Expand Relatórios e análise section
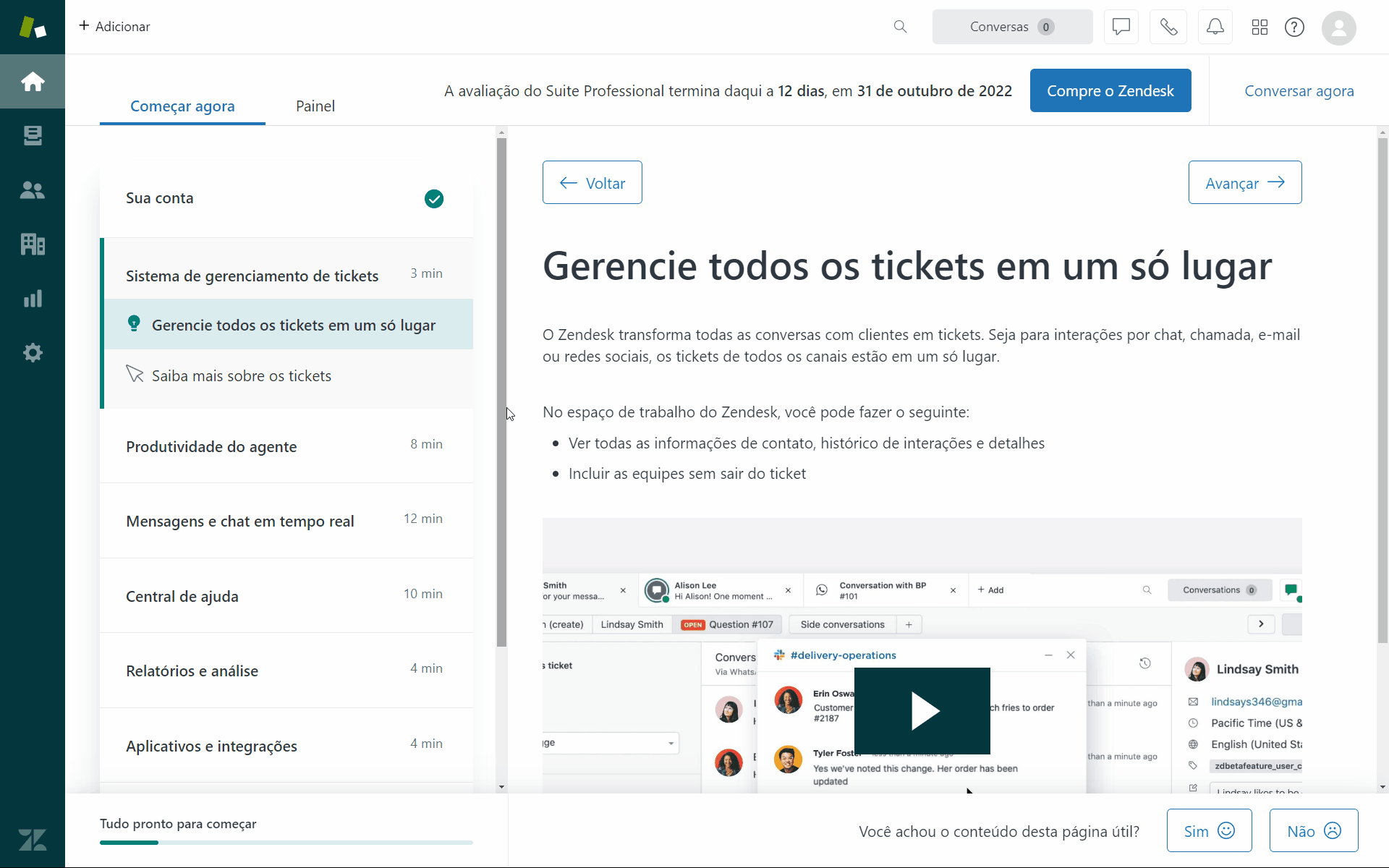Screen dimensions: 1389x868 click(x=286, y=670)
